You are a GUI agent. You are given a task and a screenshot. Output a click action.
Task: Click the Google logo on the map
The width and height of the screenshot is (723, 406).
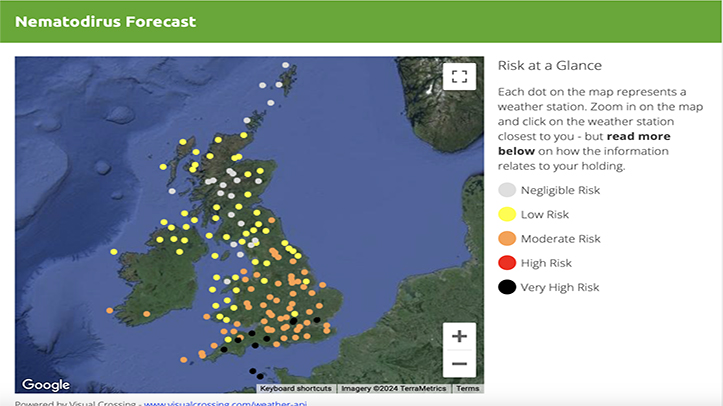tap(45, 385)
